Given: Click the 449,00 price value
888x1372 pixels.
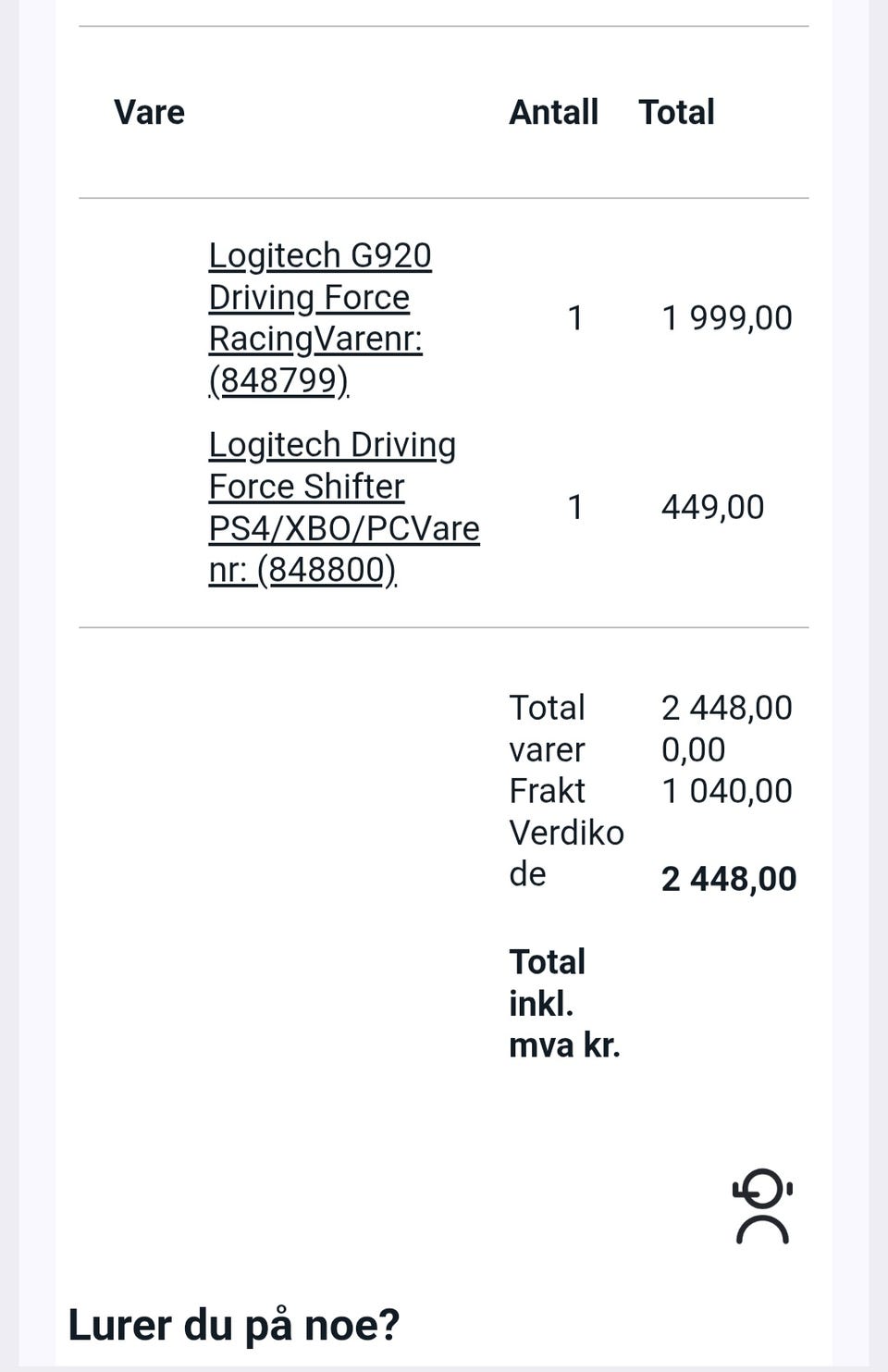Looking at the screenshot, I should pyautogui.click(x=712, y=507).
